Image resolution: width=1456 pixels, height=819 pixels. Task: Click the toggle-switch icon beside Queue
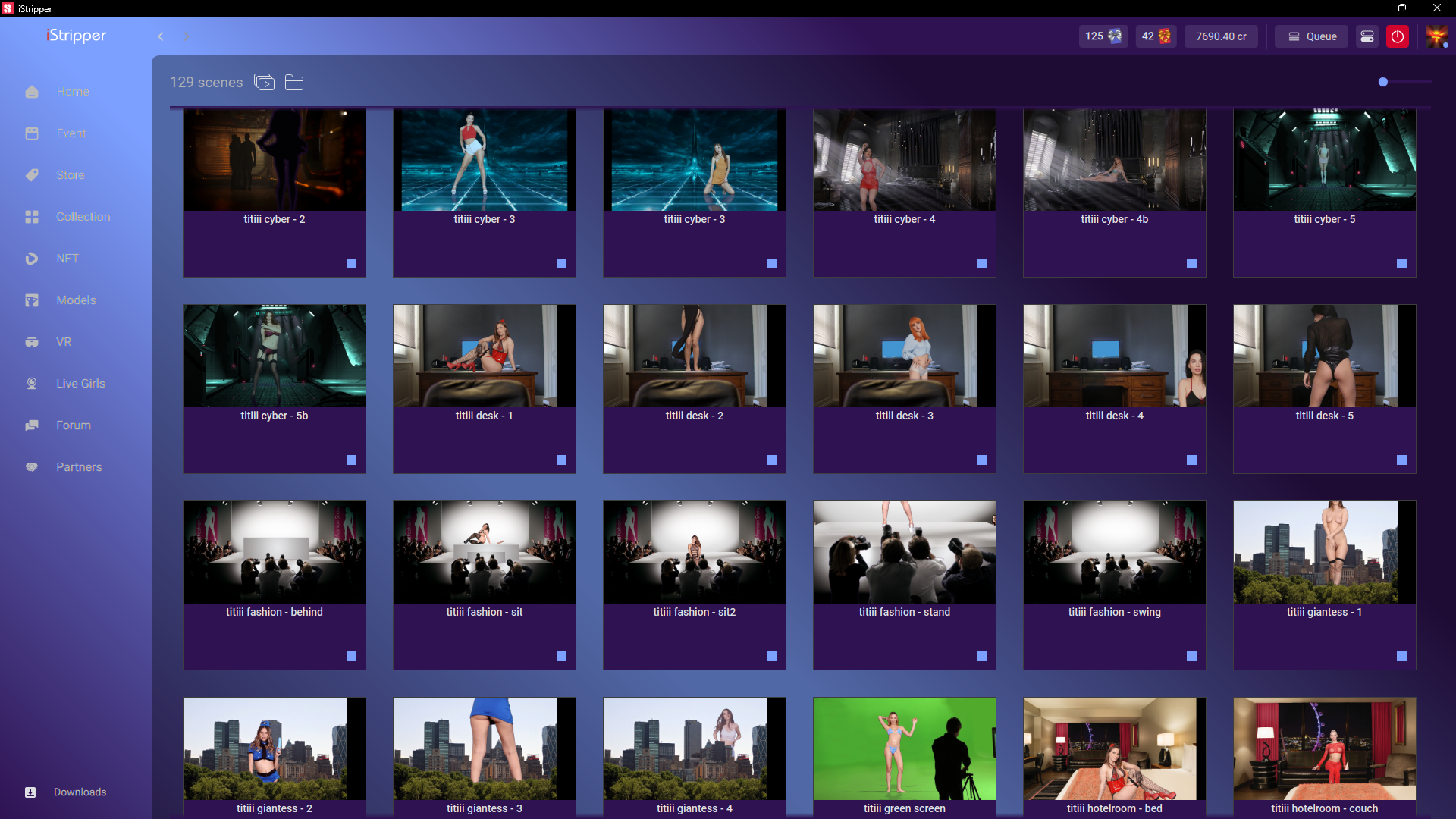point(1367,36)
